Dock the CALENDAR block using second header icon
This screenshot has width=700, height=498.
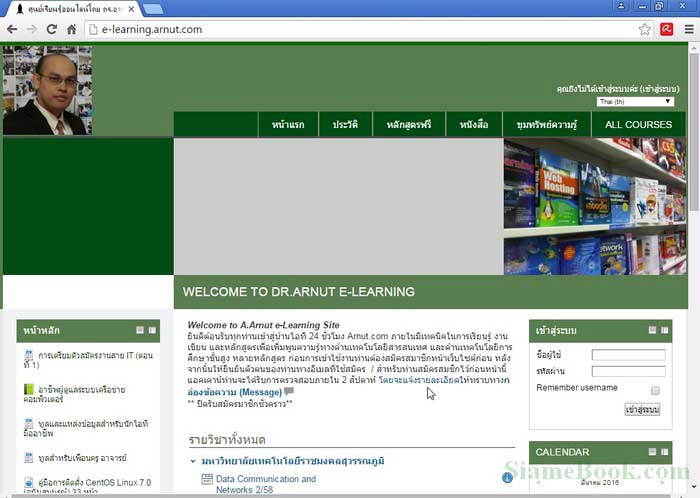point(665,452)
